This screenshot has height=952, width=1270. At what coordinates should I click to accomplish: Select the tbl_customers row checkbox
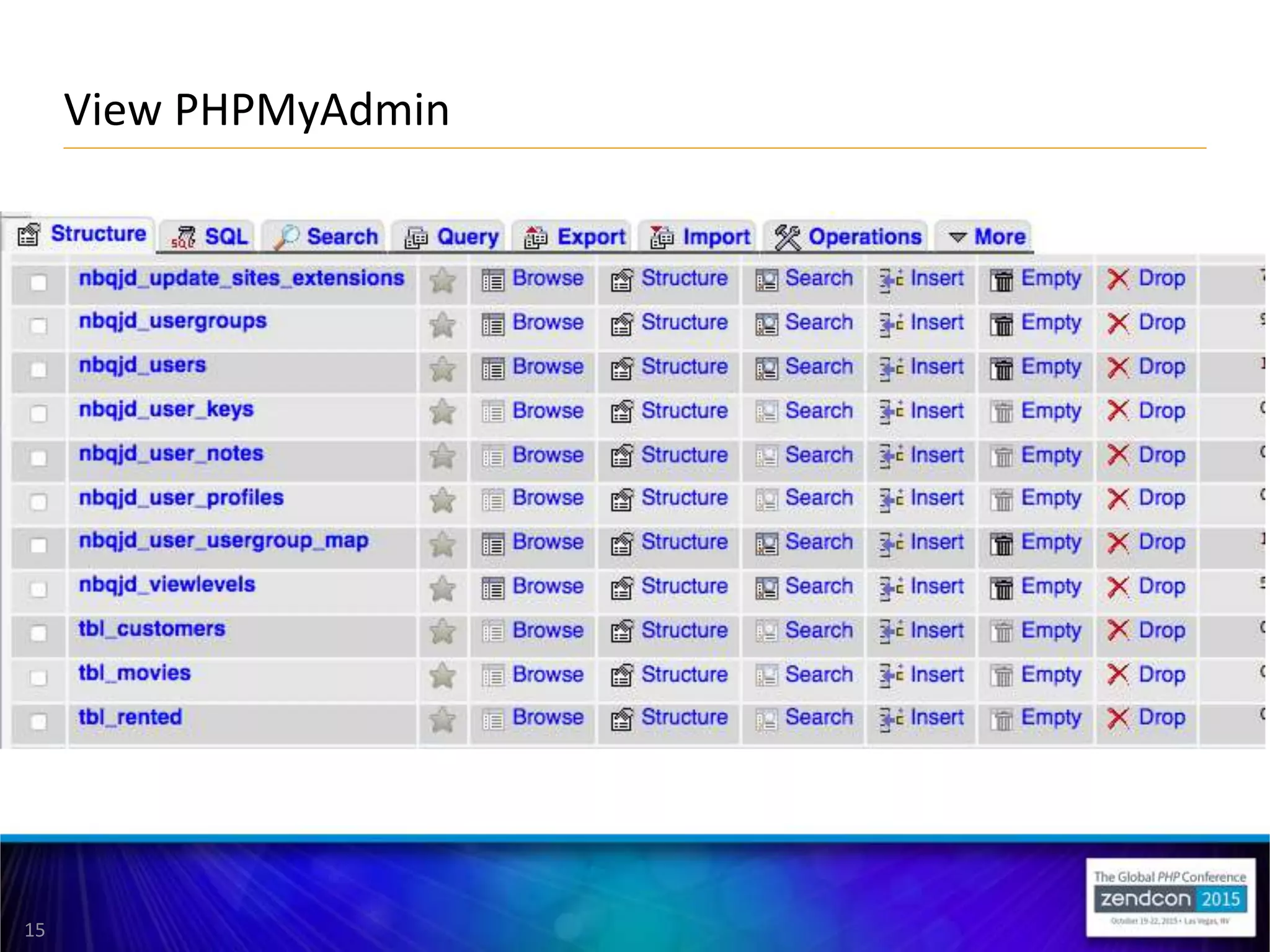[38, 633]
